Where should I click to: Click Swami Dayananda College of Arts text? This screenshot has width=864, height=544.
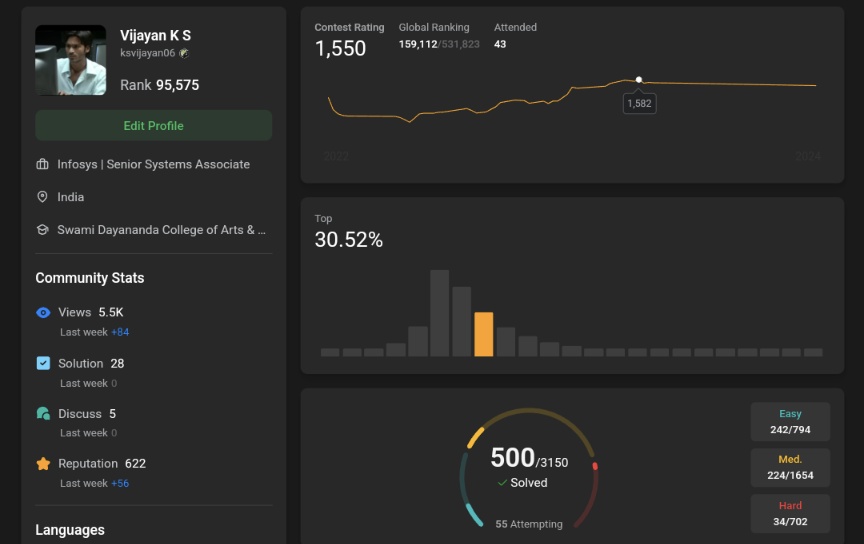(161, 230)
